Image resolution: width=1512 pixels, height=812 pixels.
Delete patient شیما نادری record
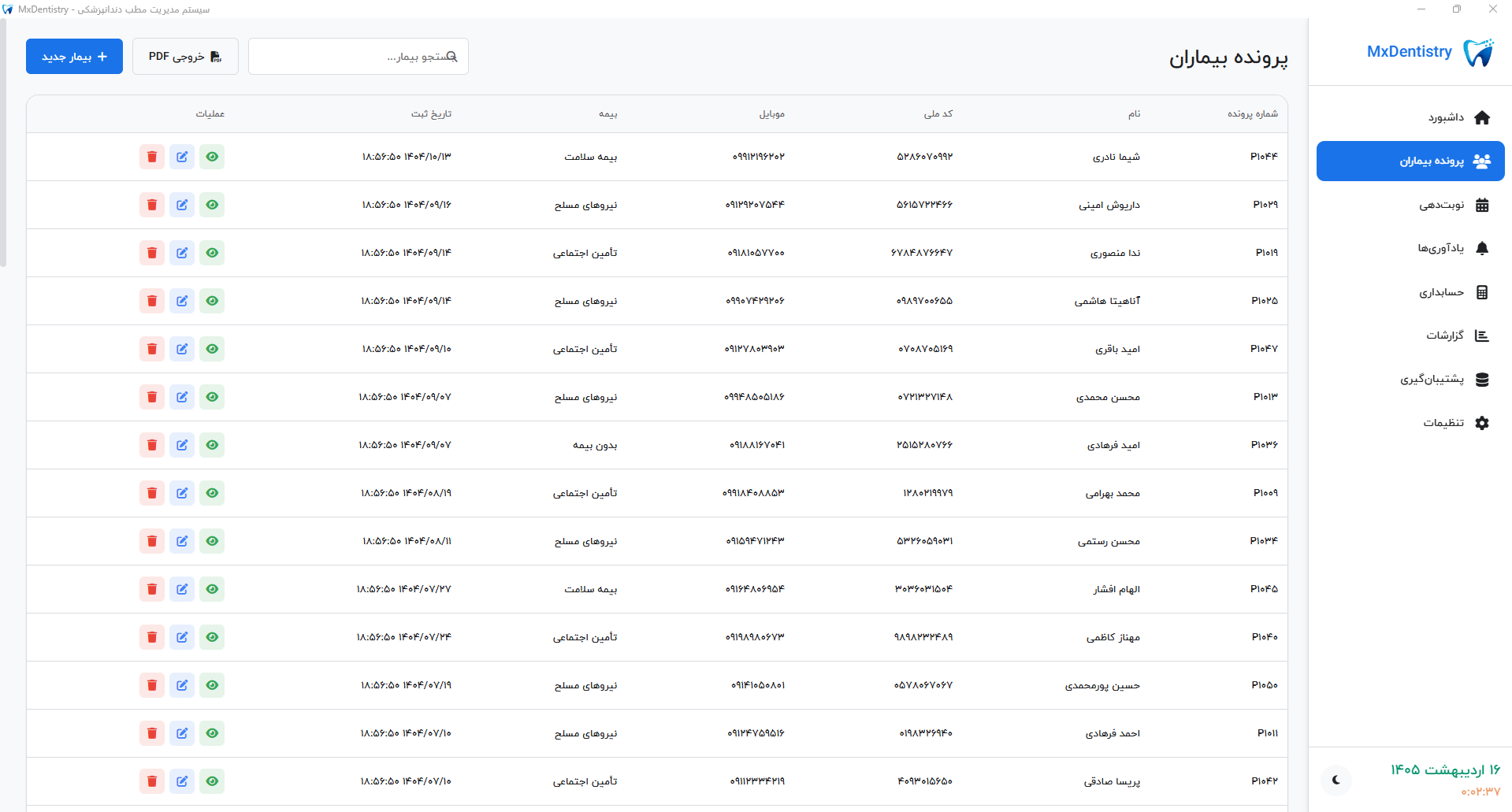pyautogui.click(x=152, y=157)
